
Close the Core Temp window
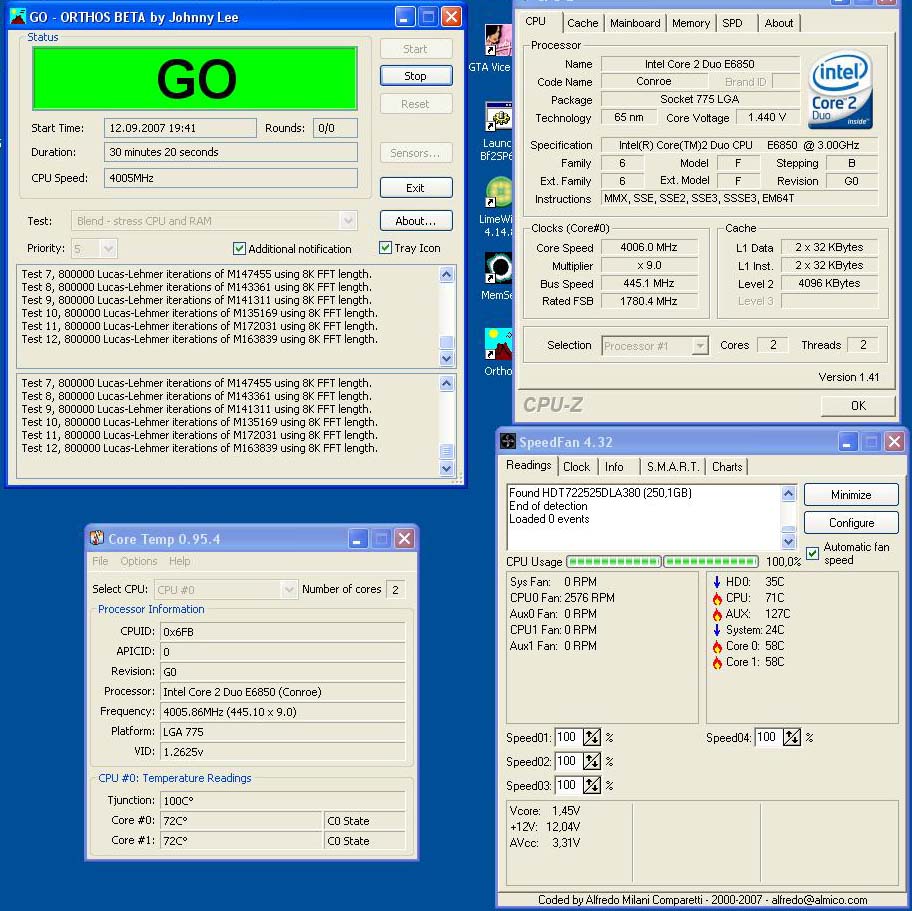tap(405, 539)
